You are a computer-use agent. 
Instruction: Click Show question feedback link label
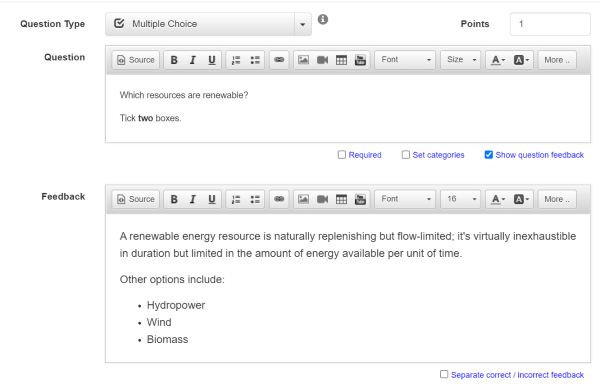pos(540,155)
